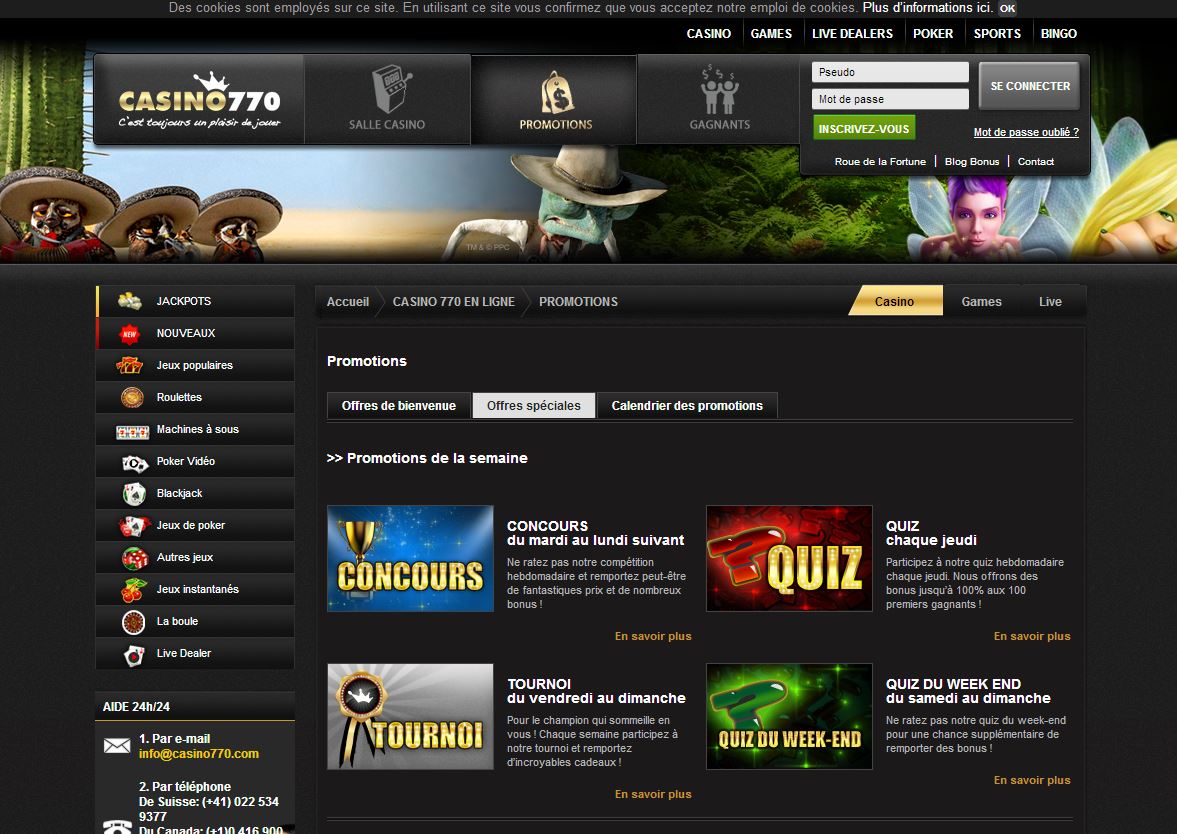Open CASINO 770 EN LIGNE breadcrumb

pyautogui.click(x=453, y=301)
